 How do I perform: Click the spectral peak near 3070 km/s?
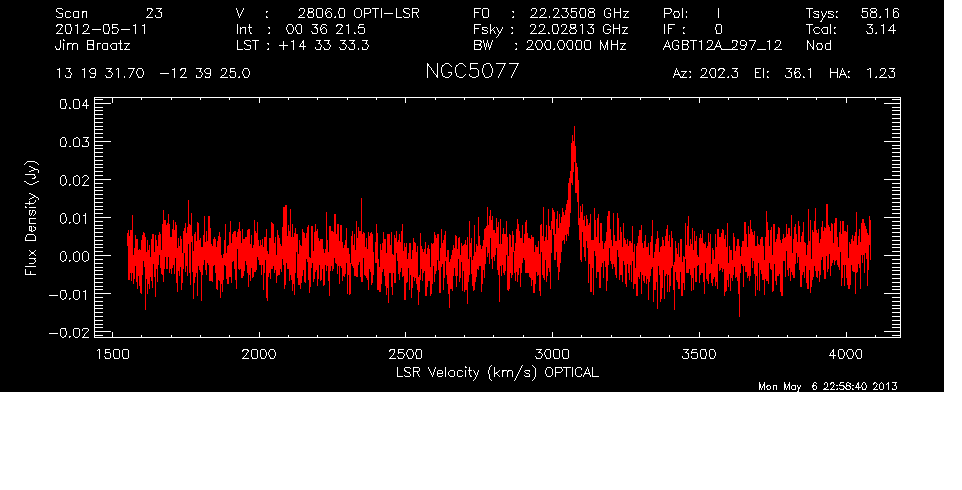pyautogui.click(x=574, y=130)
